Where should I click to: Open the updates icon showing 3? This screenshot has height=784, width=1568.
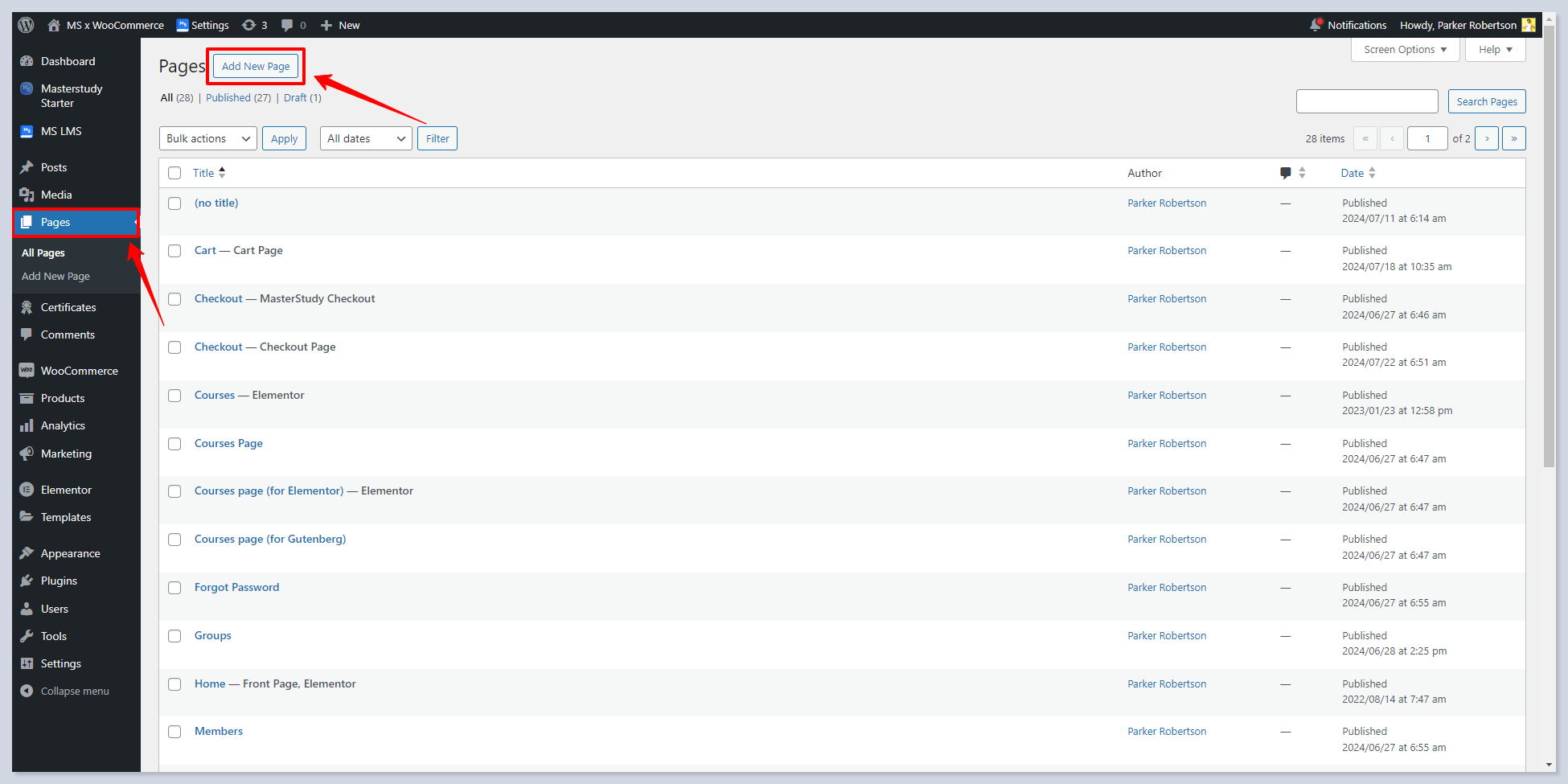[249, 25]
